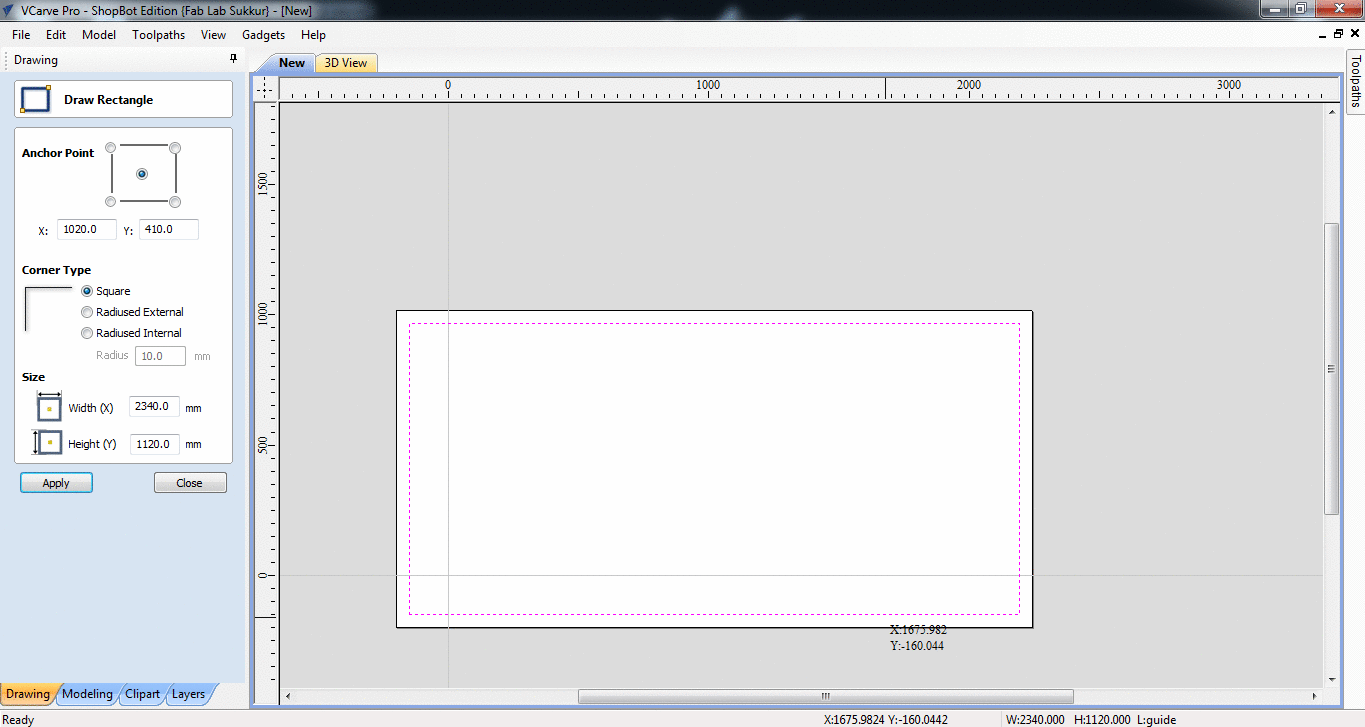Click the Width (X) value field
The image size is (1365, 727).
155,407
